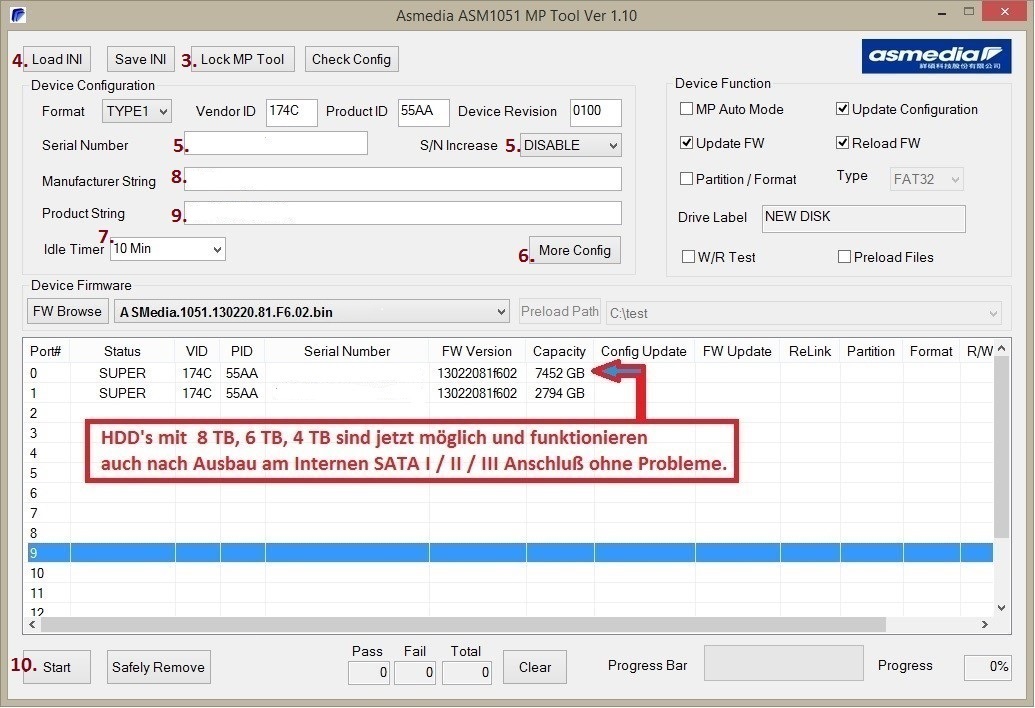Open More Config settings
The width and height of the screenshot is (1035, 708).
point(575,250)
